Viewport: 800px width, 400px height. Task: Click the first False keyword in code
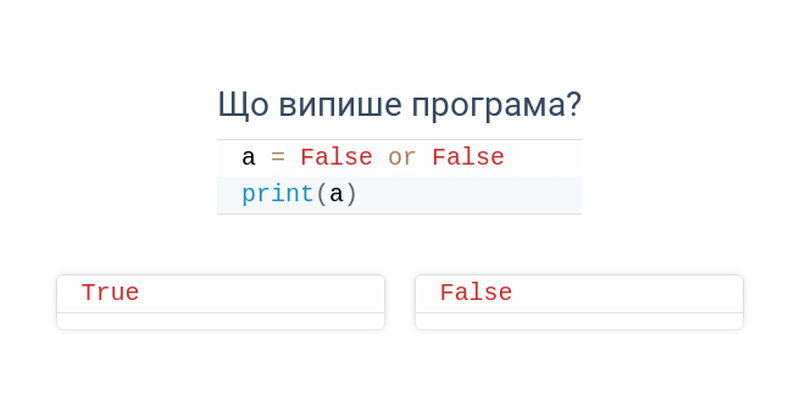pyautogui.click(x=336, y=157)
